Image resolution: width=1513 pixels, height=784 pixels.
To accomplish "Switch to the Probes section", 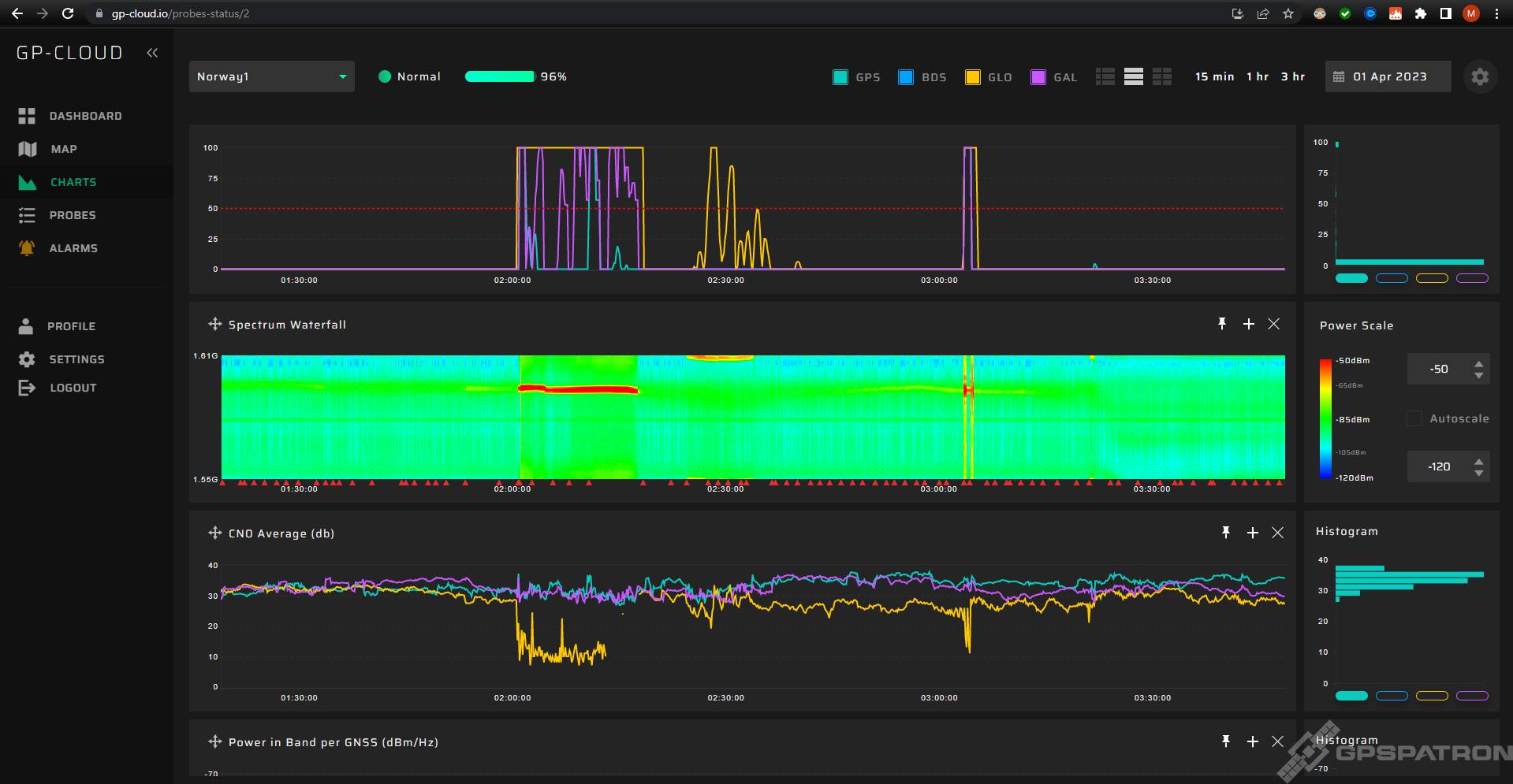I will coord(73,215).
